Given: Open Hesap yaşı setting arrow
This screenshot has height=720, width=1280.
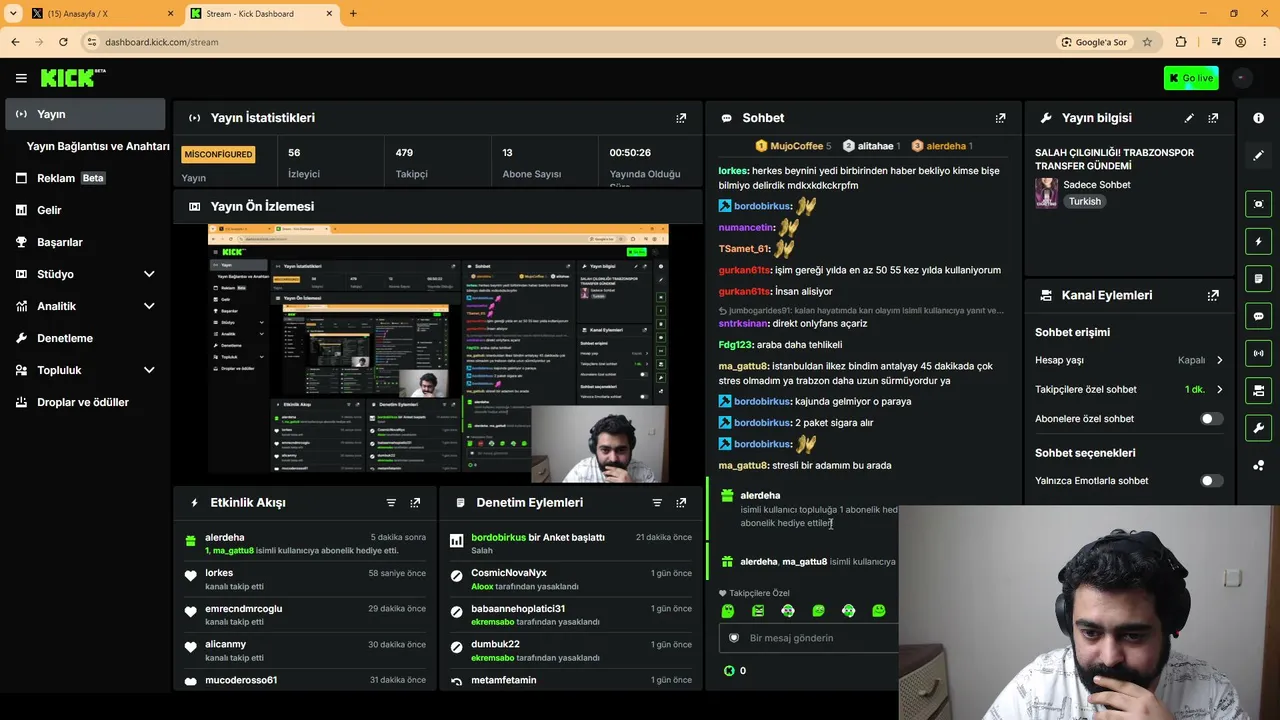Looking at the screenshot, I should click(x=1219, y=360).
